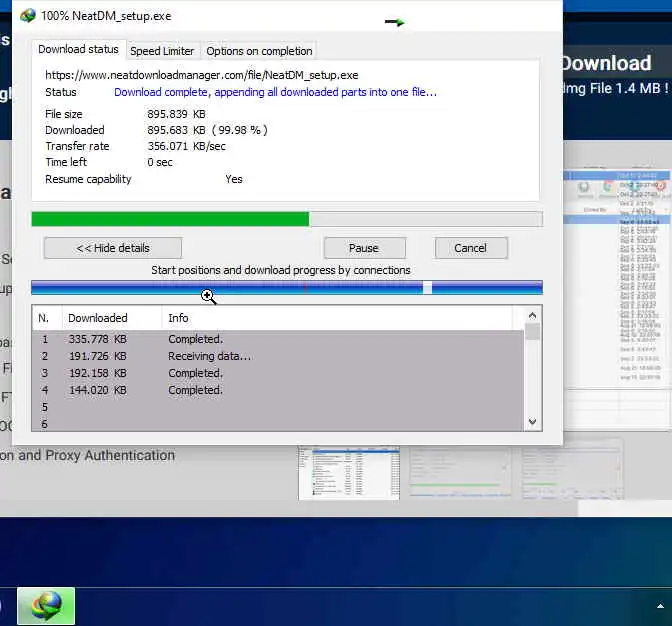
Task: Open Internet Download Manager from the taskbar
Action: tap(46, 606)
